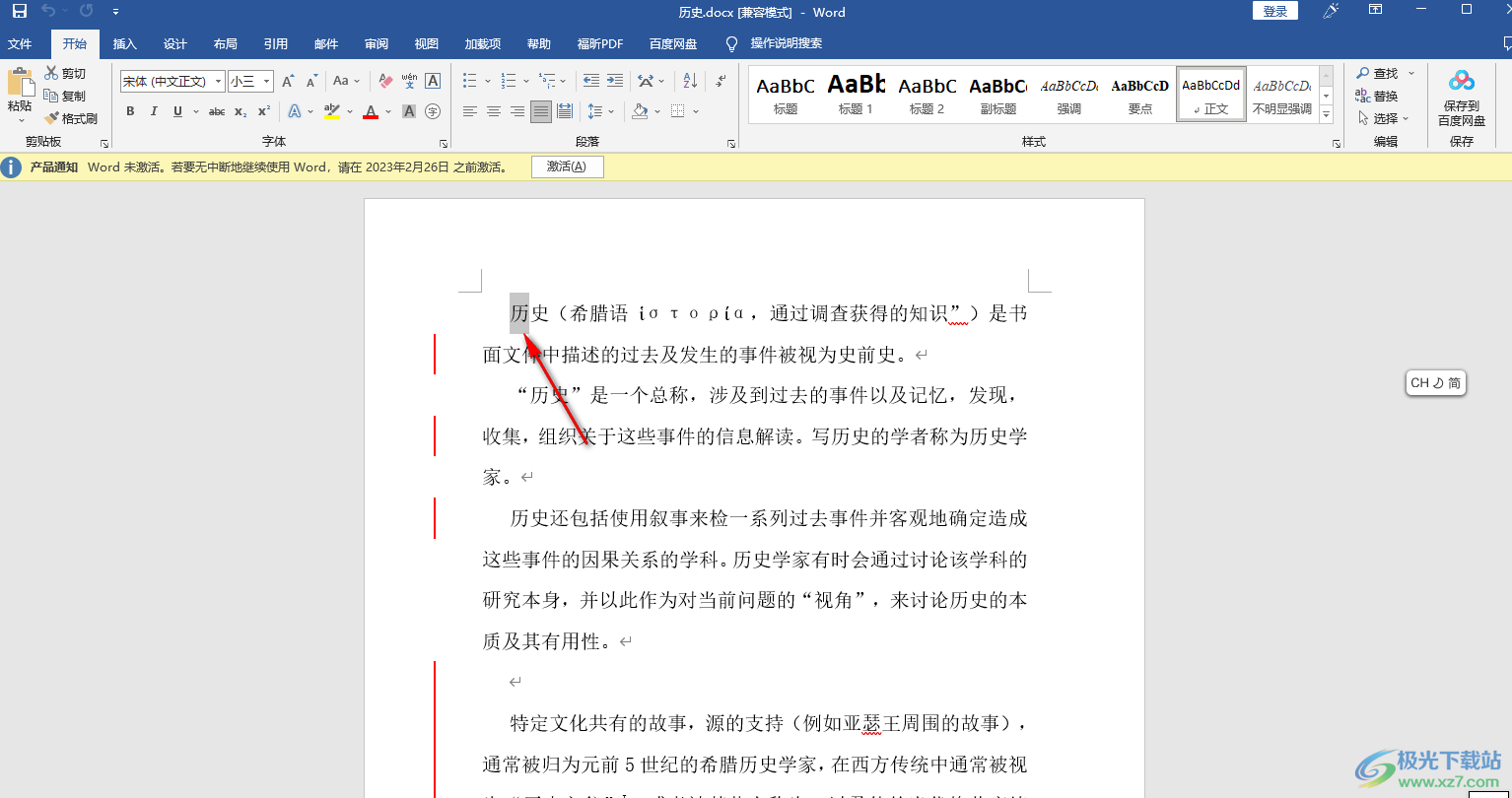1512x798 pixels.
Task: Expand the borders dropdown arrow
Action: (696, 111)
